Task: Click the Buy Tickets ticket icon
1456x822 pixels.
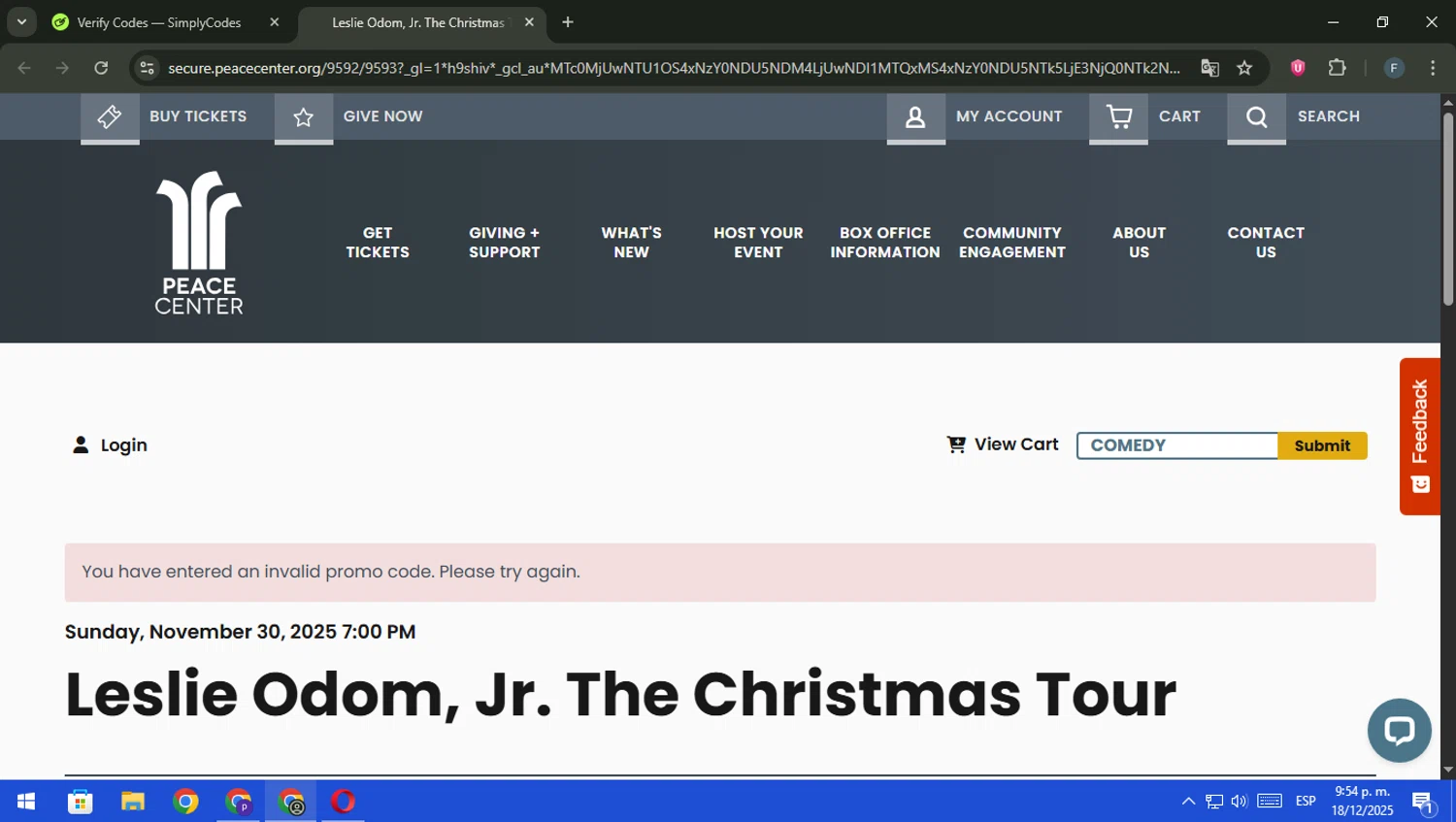Action: click(x=110, y=117)
